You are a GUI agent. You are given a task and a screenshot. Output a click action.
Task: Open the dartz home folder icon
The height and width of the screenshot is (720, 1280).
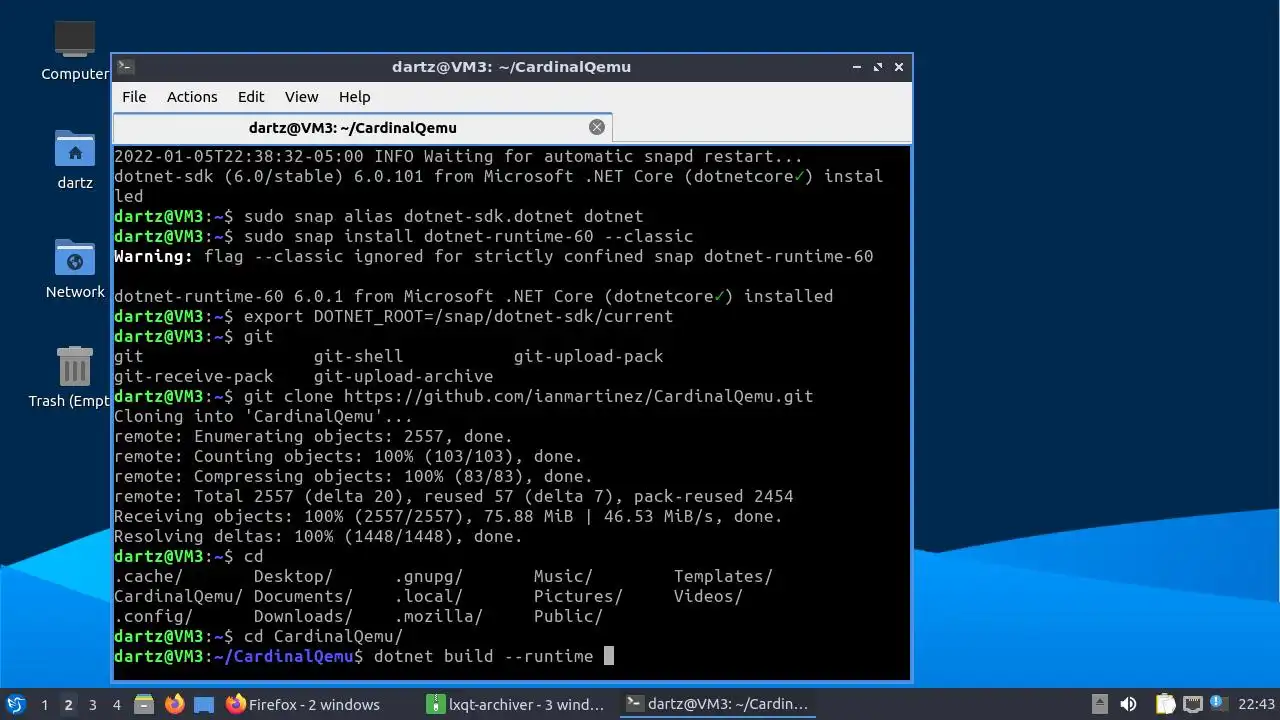74,160
